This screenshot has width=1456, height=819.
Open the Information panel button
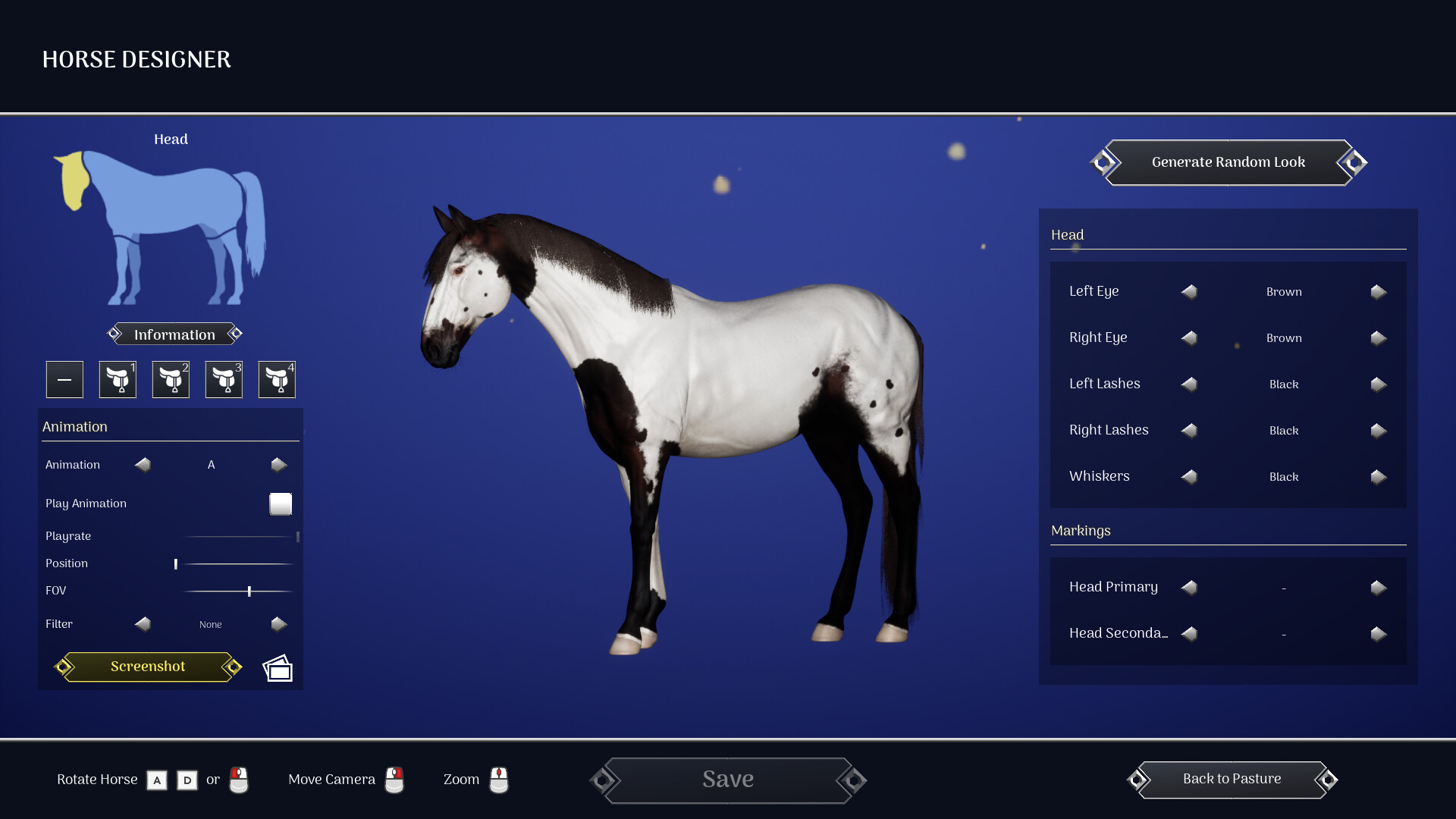tap(174, 334)
